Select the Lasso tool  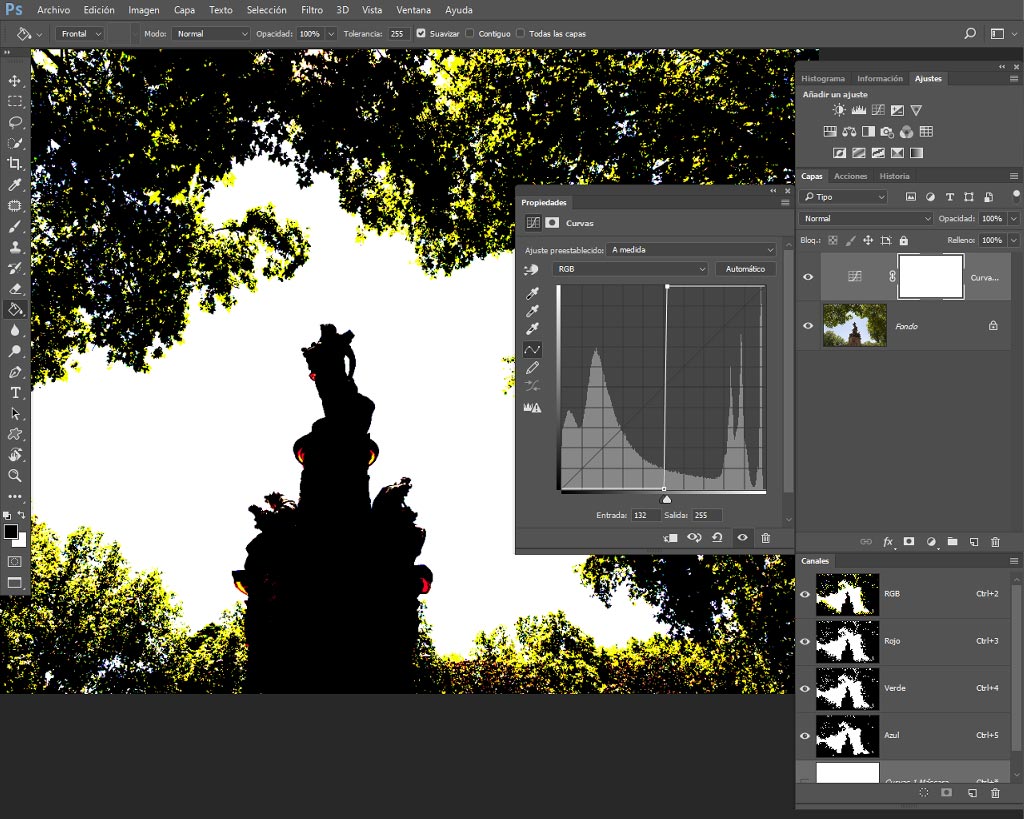[14, 122]
